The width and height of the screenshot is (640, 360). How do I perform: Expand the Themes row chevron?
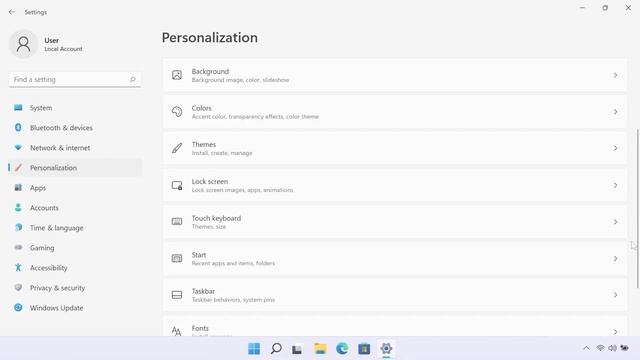(x=615, y=148)
